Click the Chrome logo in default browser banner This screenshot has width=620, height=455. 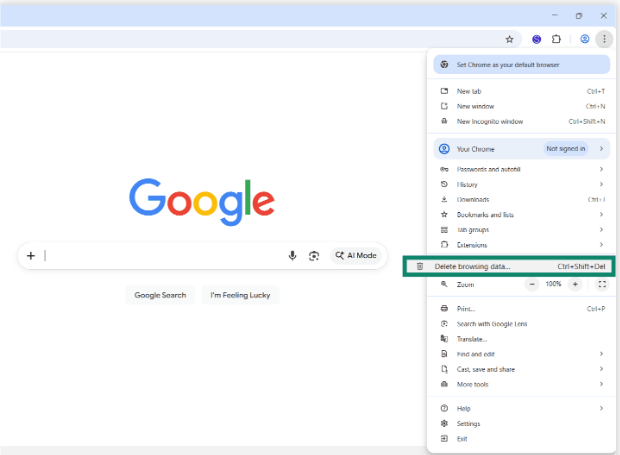444,64
